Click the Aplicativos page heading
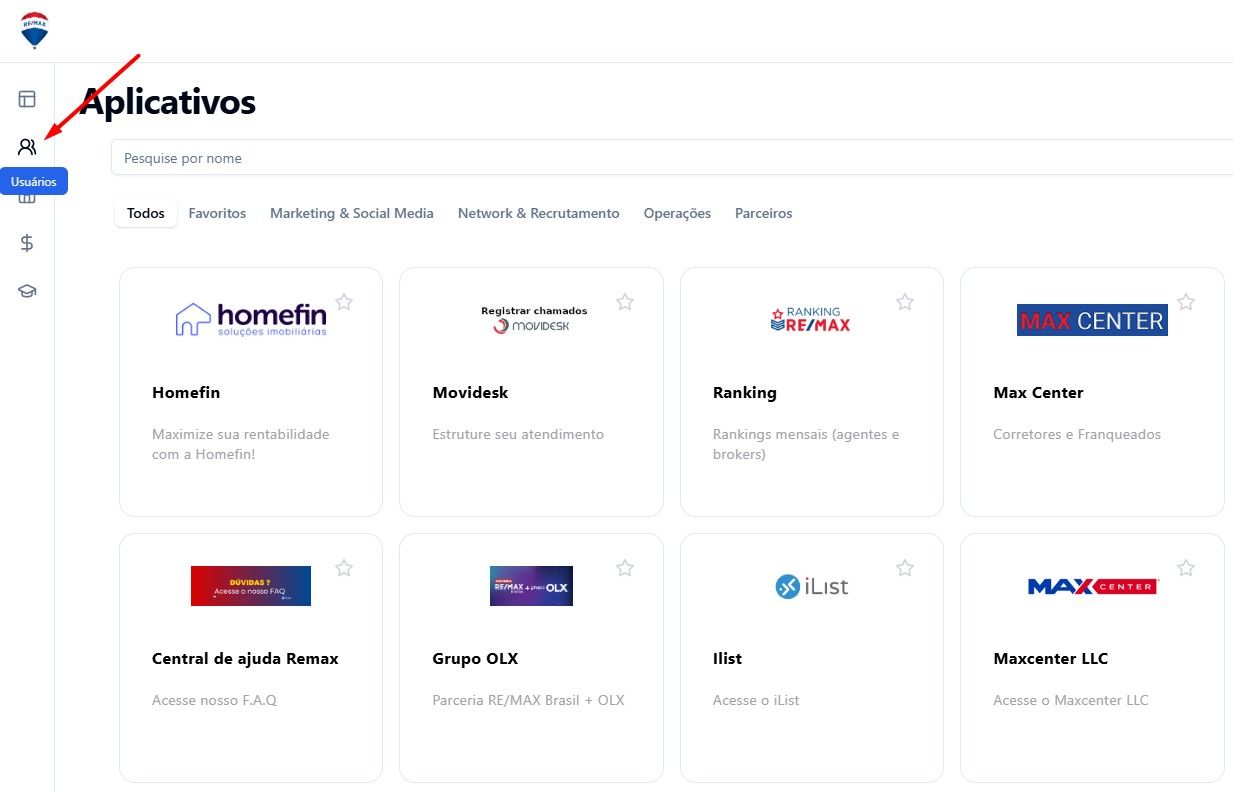The image size is (1233, 792). tap(168, 101)
